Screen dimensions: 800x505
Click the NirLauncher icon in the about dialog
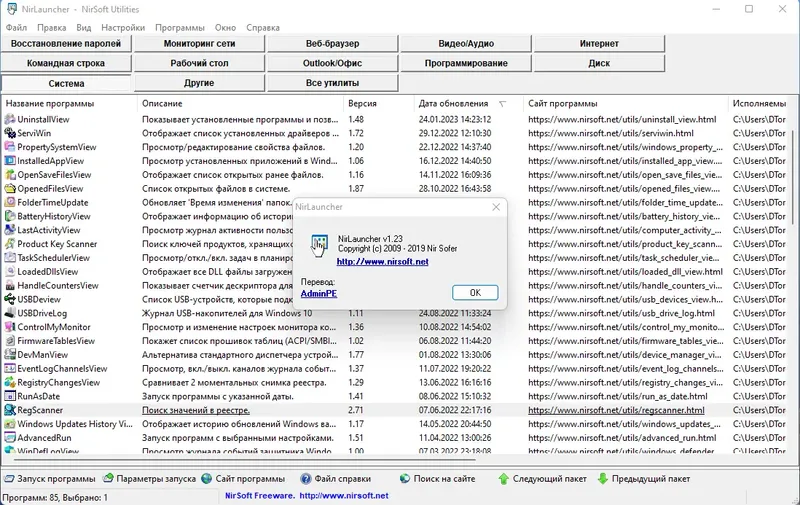319,246
